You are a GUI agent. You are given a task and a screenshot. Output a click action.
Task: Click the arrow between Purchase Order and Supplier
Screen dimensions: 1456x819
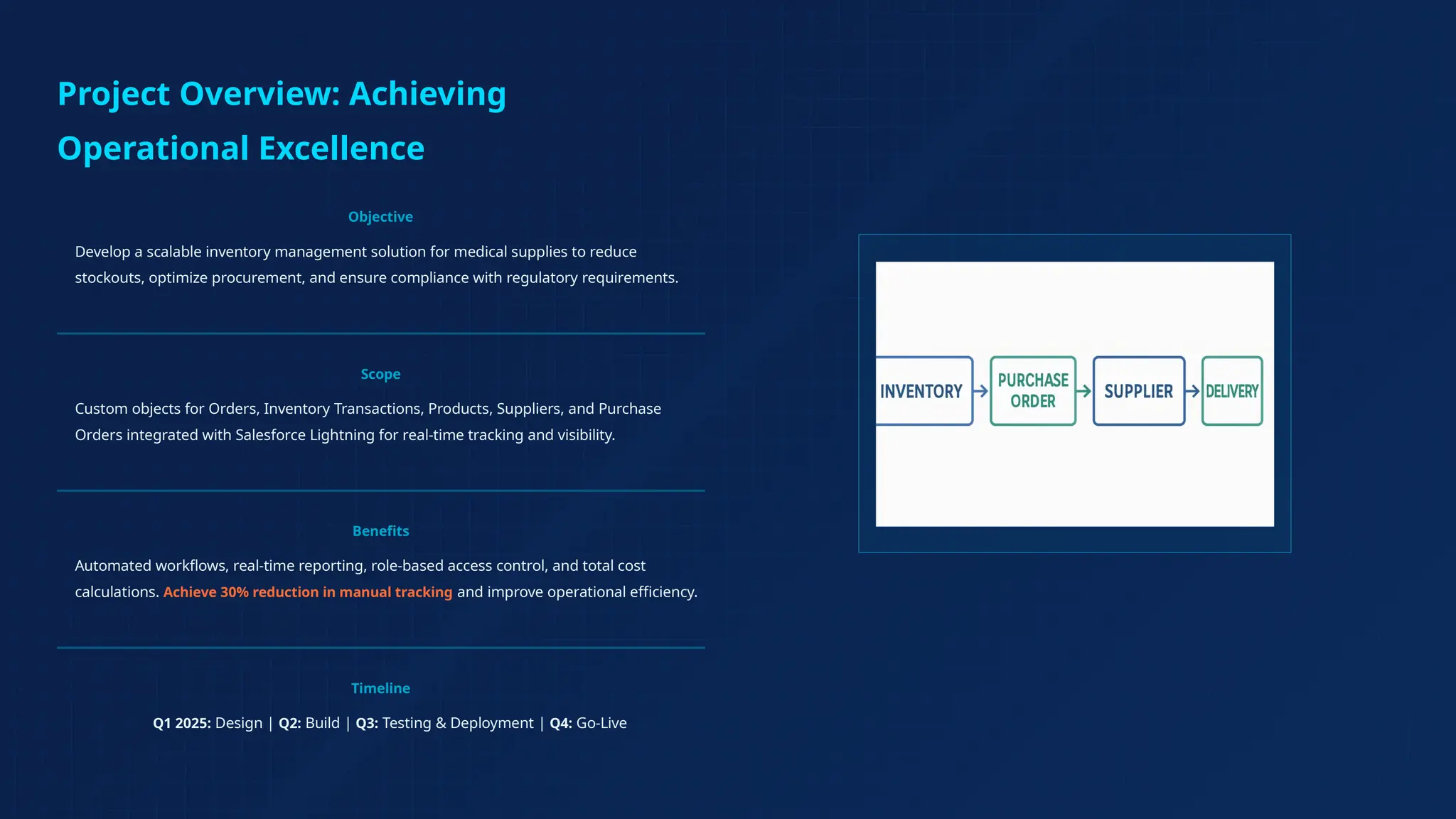tap(1084, 391)
